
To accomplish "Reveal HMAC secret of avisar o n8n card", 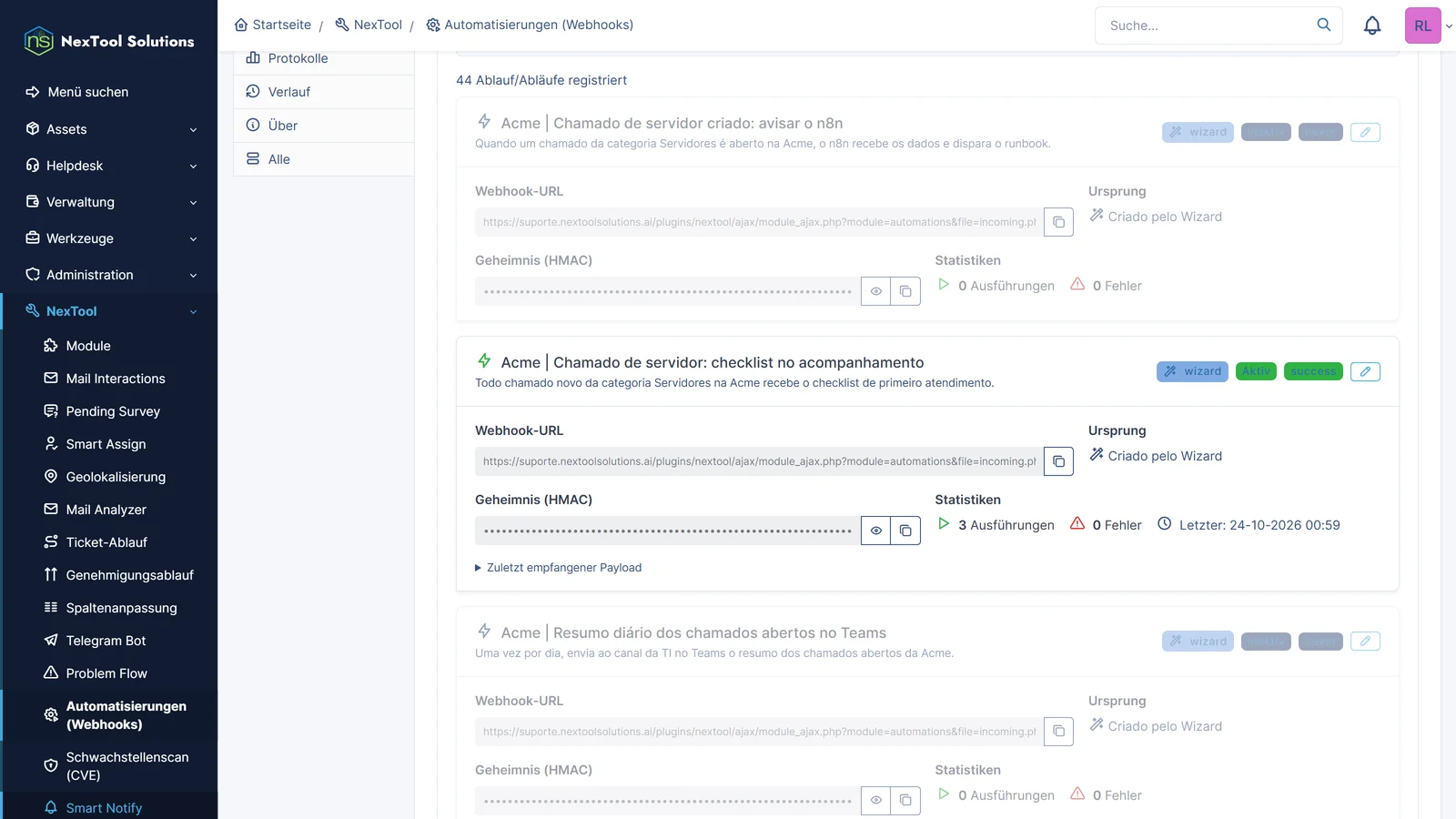I will 875,291.
